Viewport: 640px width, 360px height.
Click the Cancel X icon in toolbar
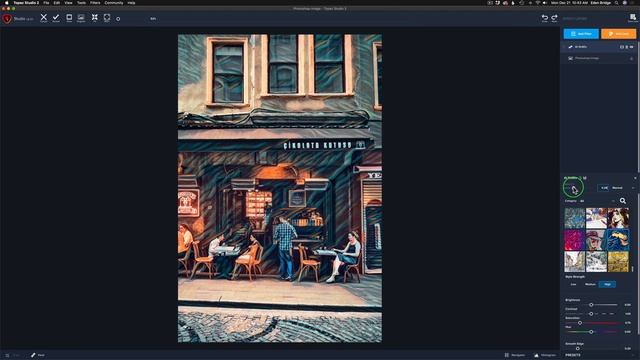coord(44,17)
